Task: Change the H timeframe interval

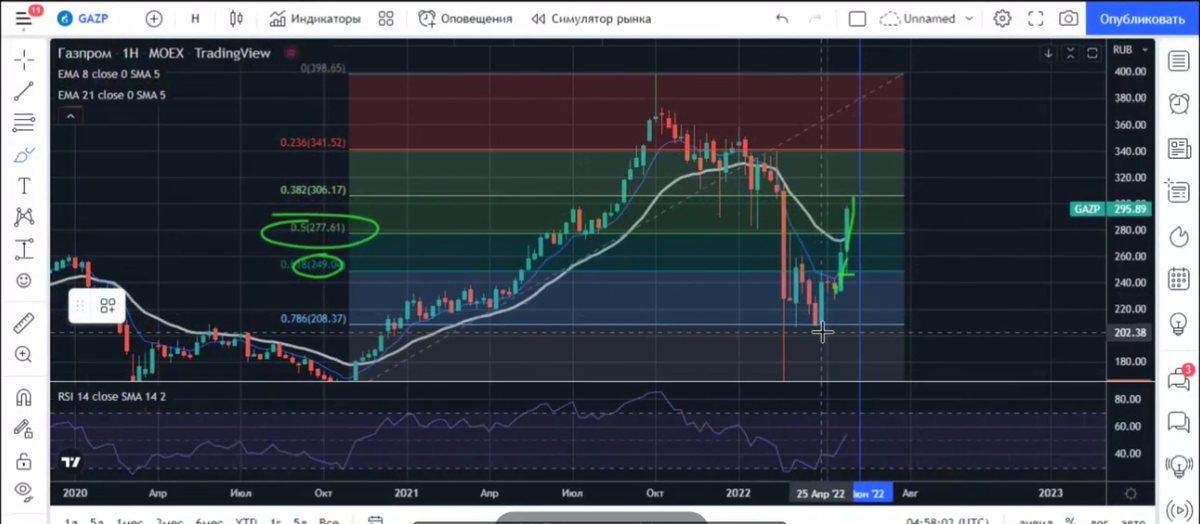Action: pos(195,18)
